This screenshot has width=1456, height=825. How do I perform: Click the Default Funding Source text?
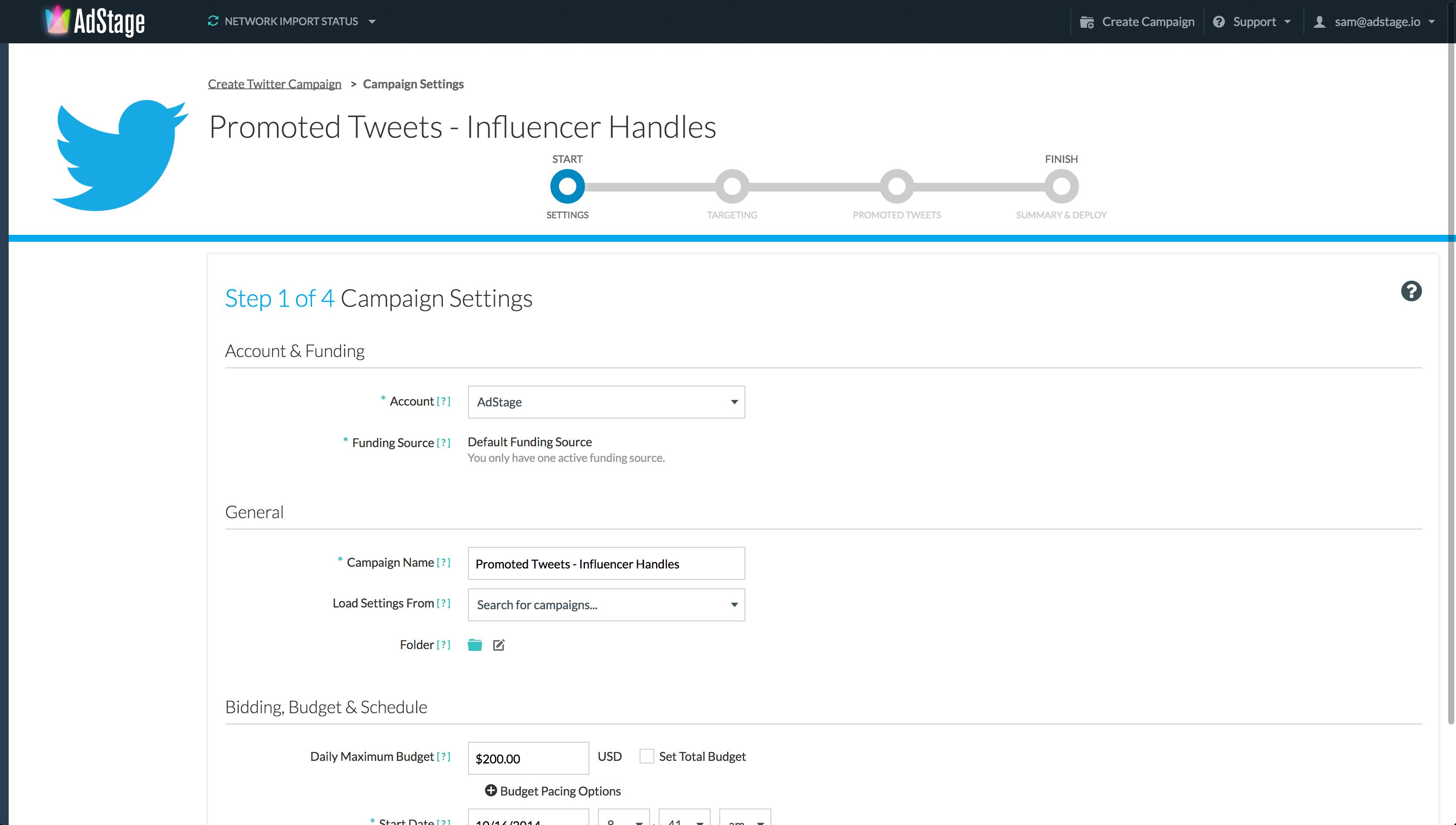coord(530,442)
